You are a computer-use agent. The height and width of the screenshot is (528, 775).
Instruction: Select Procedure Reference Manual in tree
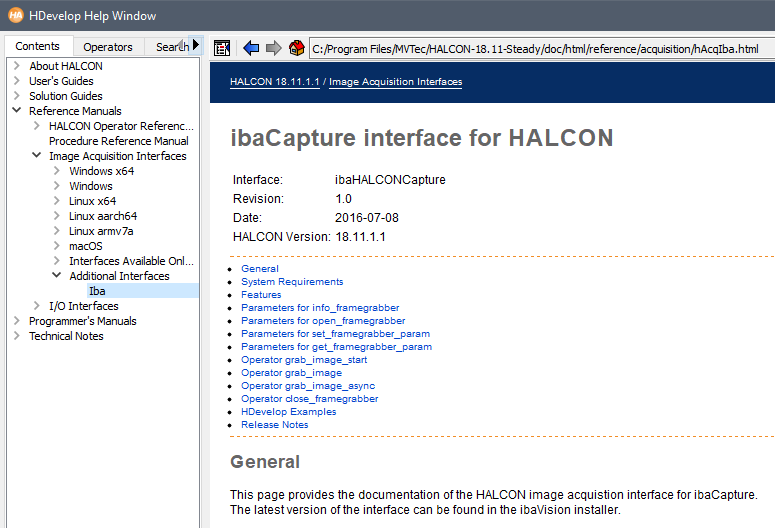119,141
